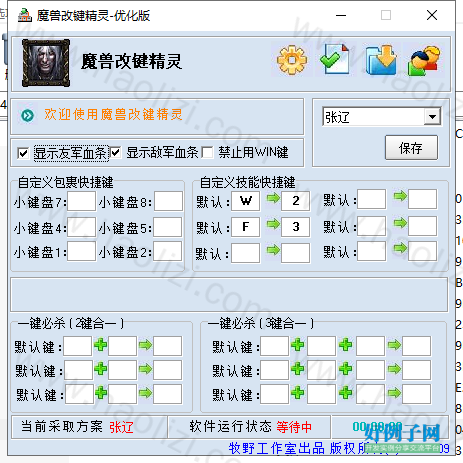The height and width of the screenshot is (463, 463).
Task: Toggle 显示敌军血条 checkbox
Action: [x=116, y=153]
